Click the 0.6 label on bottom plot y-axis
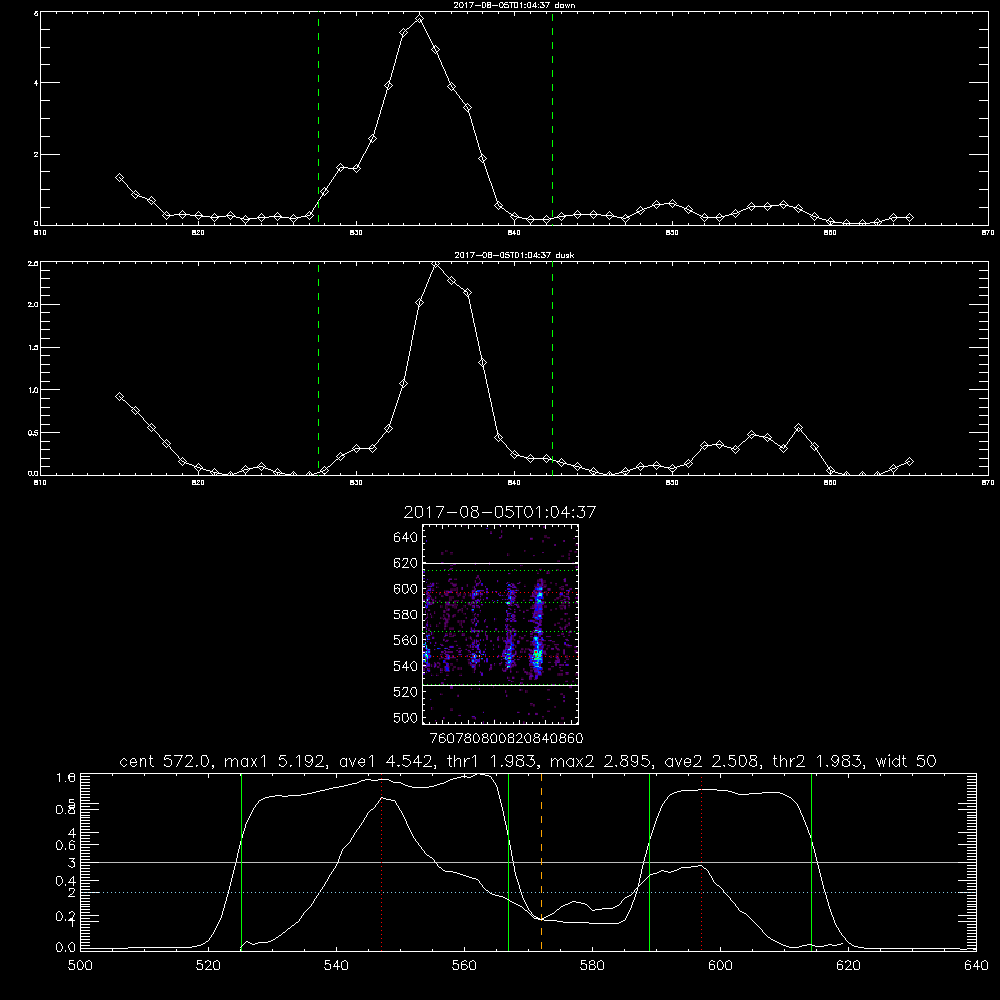Image resolution: width=1000 pixels, height=1000 pixels. coord(66,845)
